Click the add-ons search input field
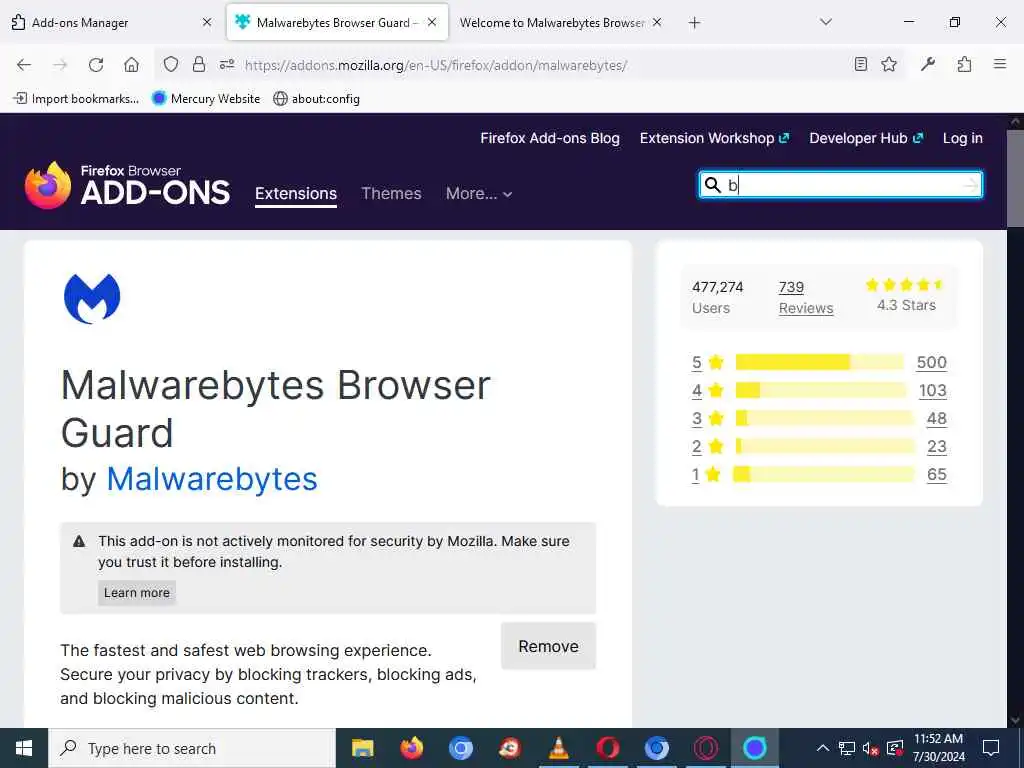Image resolution: width=1024 pixels, height=768 pixels. 840,185
